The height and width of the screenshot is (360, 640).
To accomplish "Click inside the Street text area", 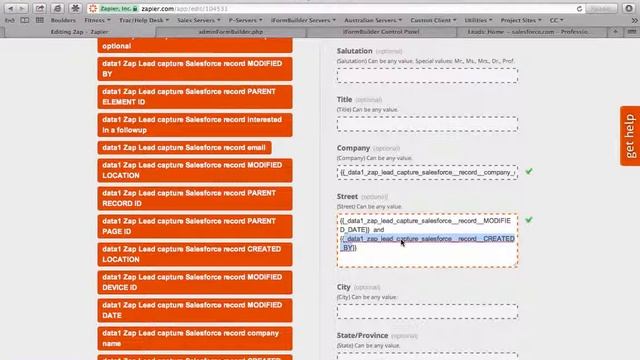I will point(427,240).
